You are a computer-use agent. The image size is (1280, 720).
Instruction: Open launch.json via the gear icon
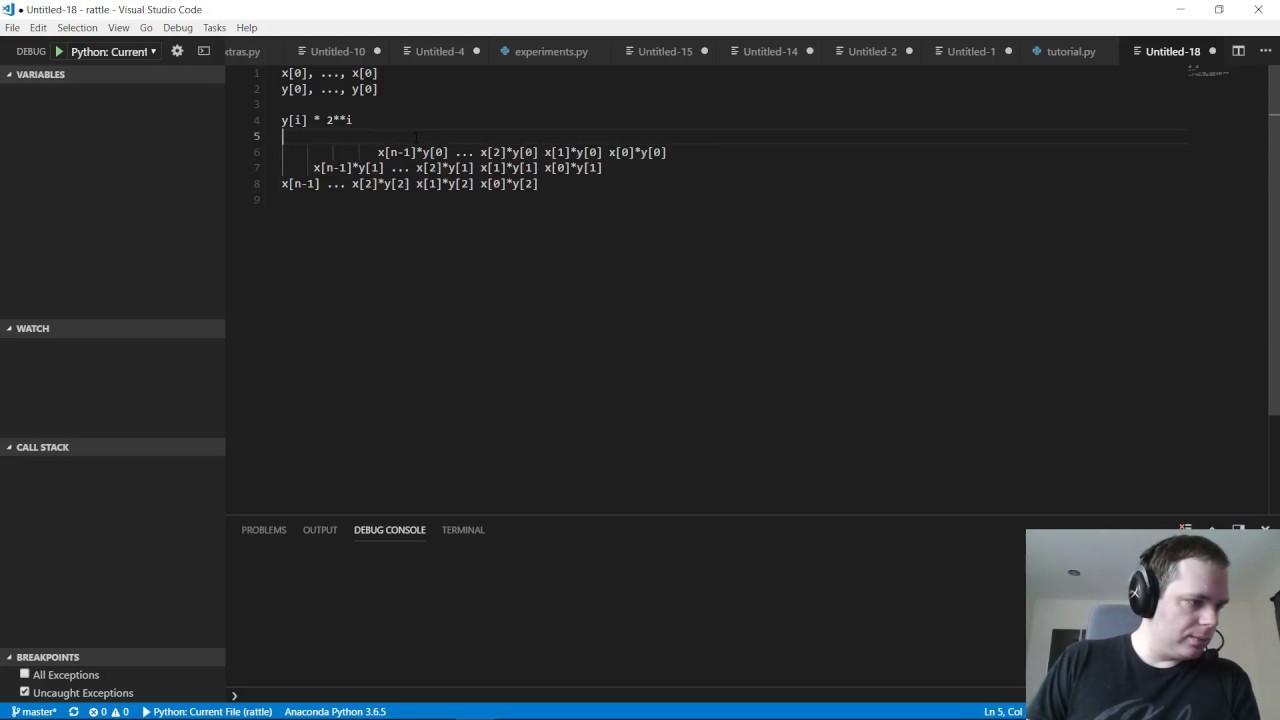pyautogui.click(x=177, y=51)
